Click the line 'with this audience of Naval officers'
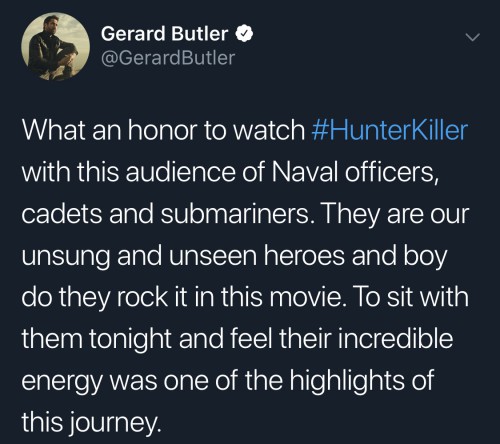The width and height of the screenshot is (500, 444). point(230,172)
